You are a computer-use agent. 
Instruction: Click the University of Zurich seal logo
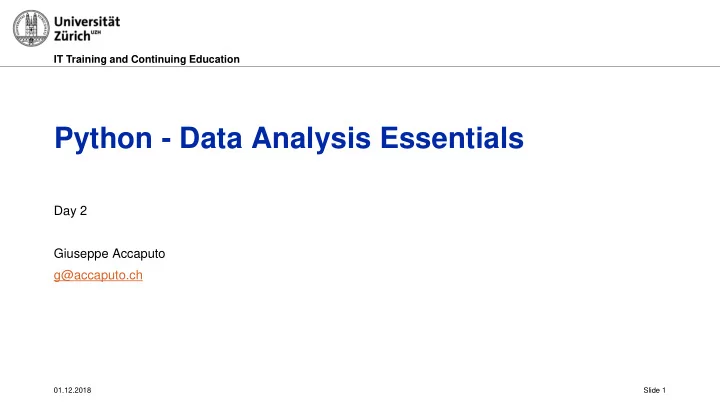[31, 28]
